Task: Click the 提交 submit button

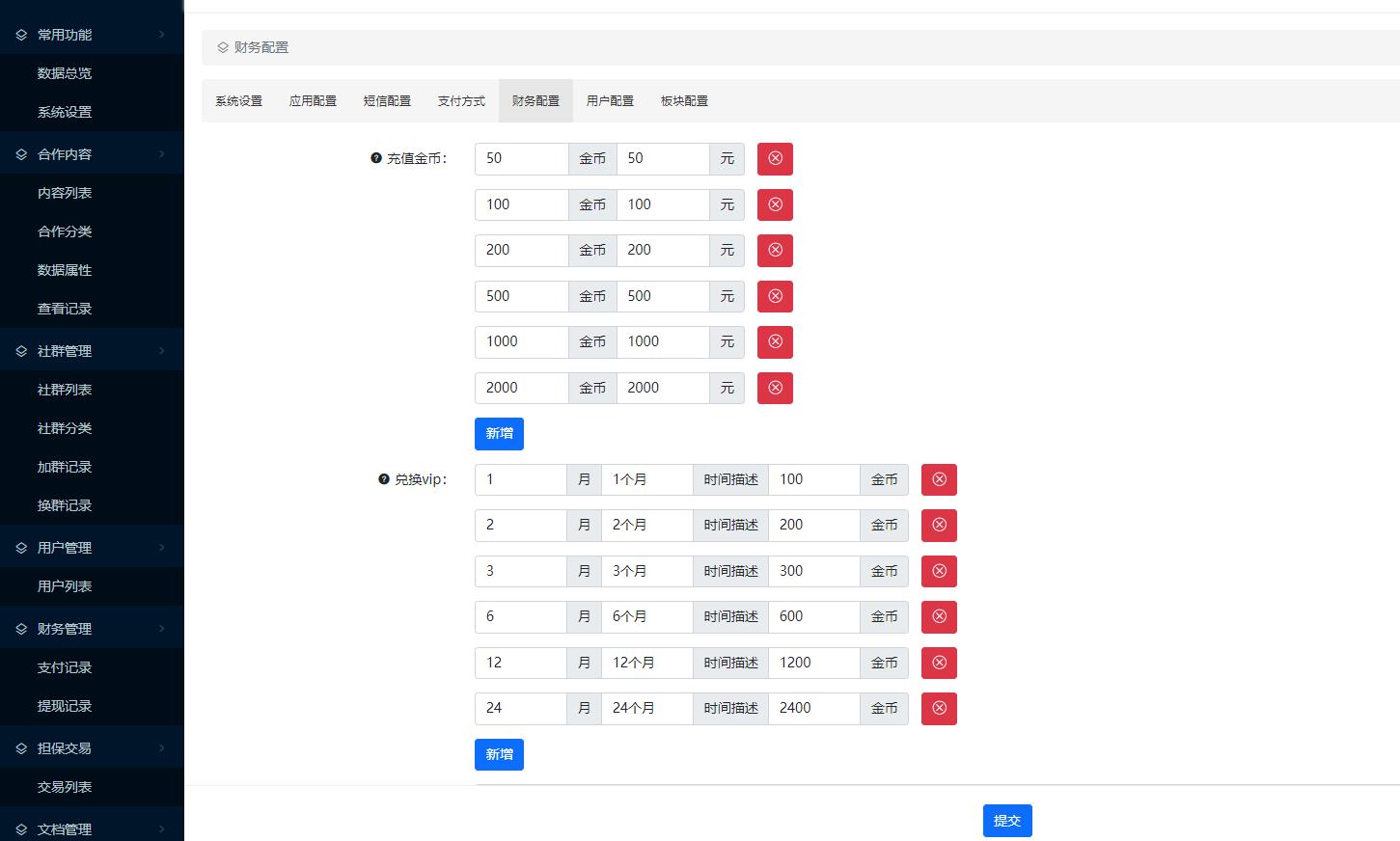Action: pos(1007,821)
